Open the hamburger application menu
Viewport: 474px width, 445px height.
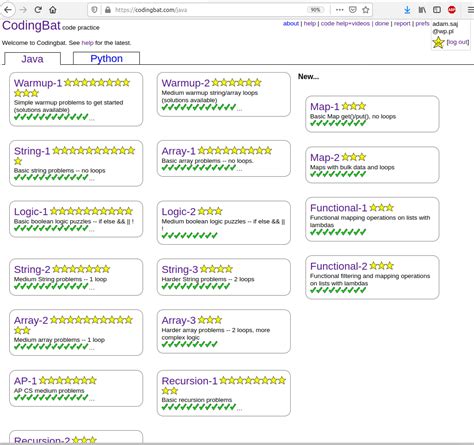click(x=470, y=10)
